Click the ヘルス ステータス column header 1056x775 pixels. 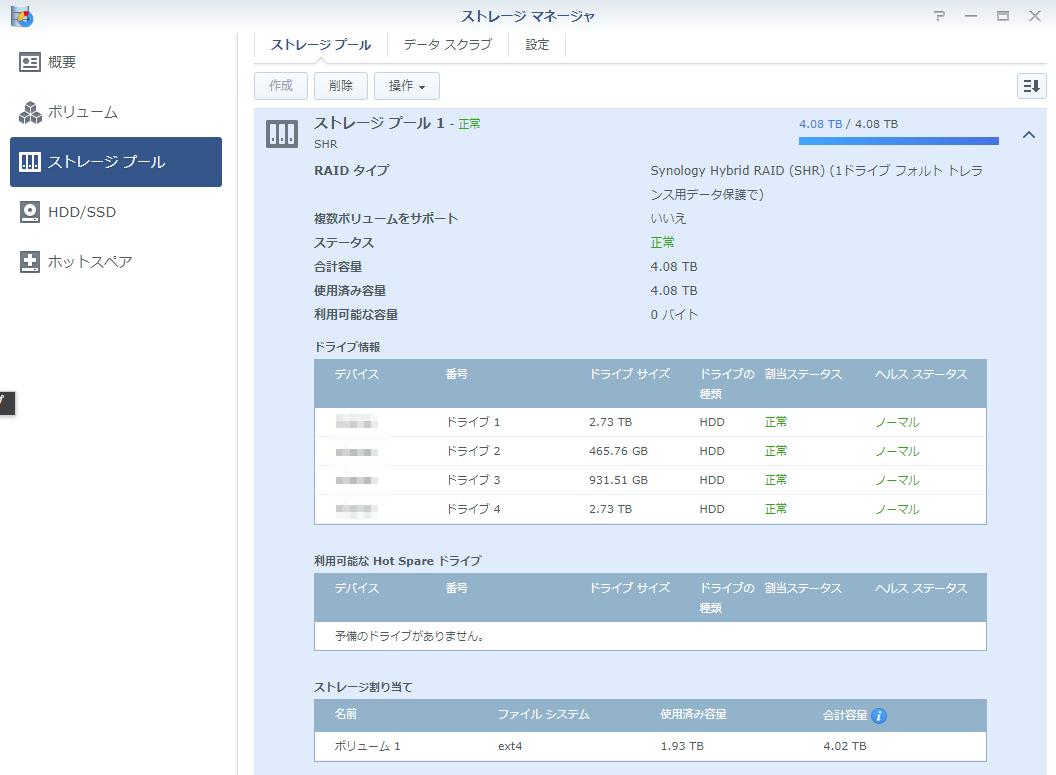tap(920, 374)
